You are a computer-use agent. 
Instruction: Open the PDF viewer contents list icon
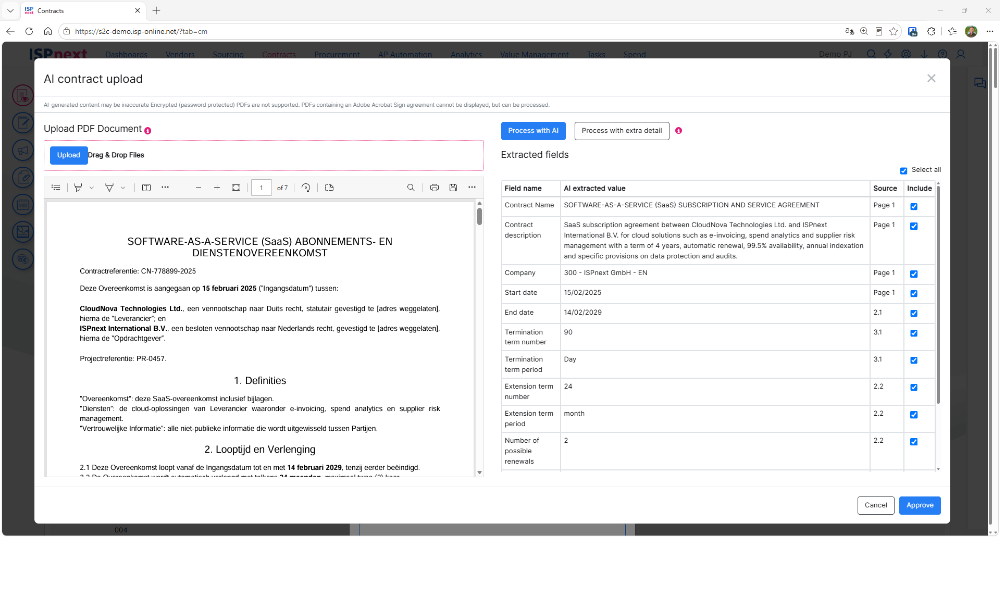56,187
